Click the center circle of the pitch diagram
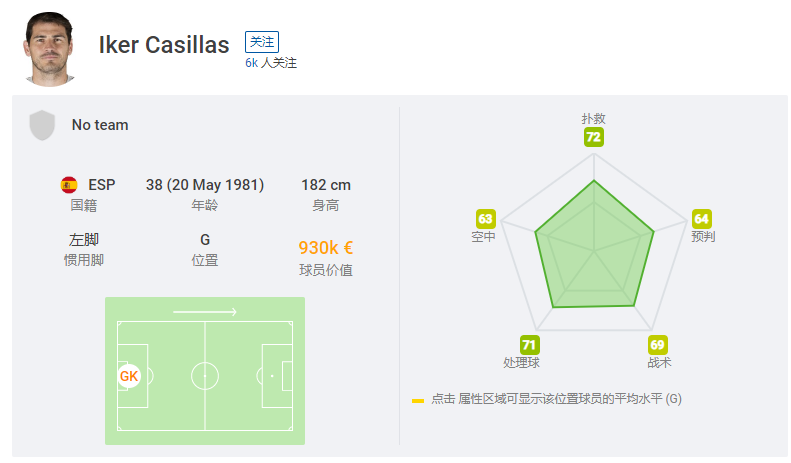Viewport: 791px width, 463px height. click(x=205, y=376)
